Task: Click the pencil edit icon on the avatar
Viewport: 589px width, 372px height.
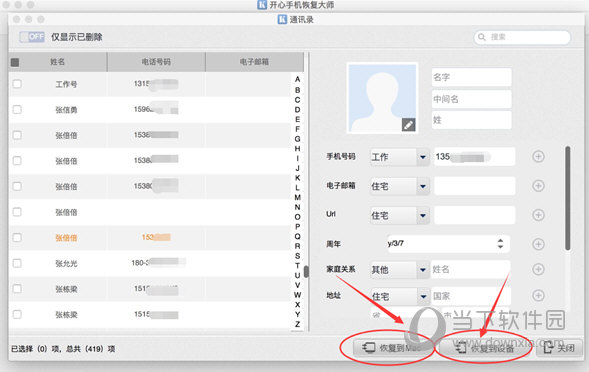Action: pyautogui.click(x=408, y=124)
